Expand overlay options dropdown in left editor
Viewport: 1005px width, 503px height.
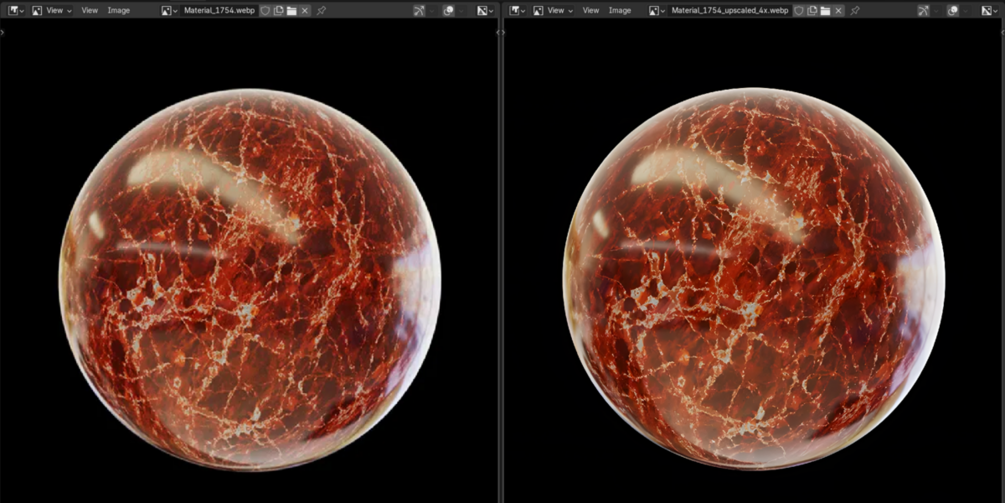tap(461, 10)
